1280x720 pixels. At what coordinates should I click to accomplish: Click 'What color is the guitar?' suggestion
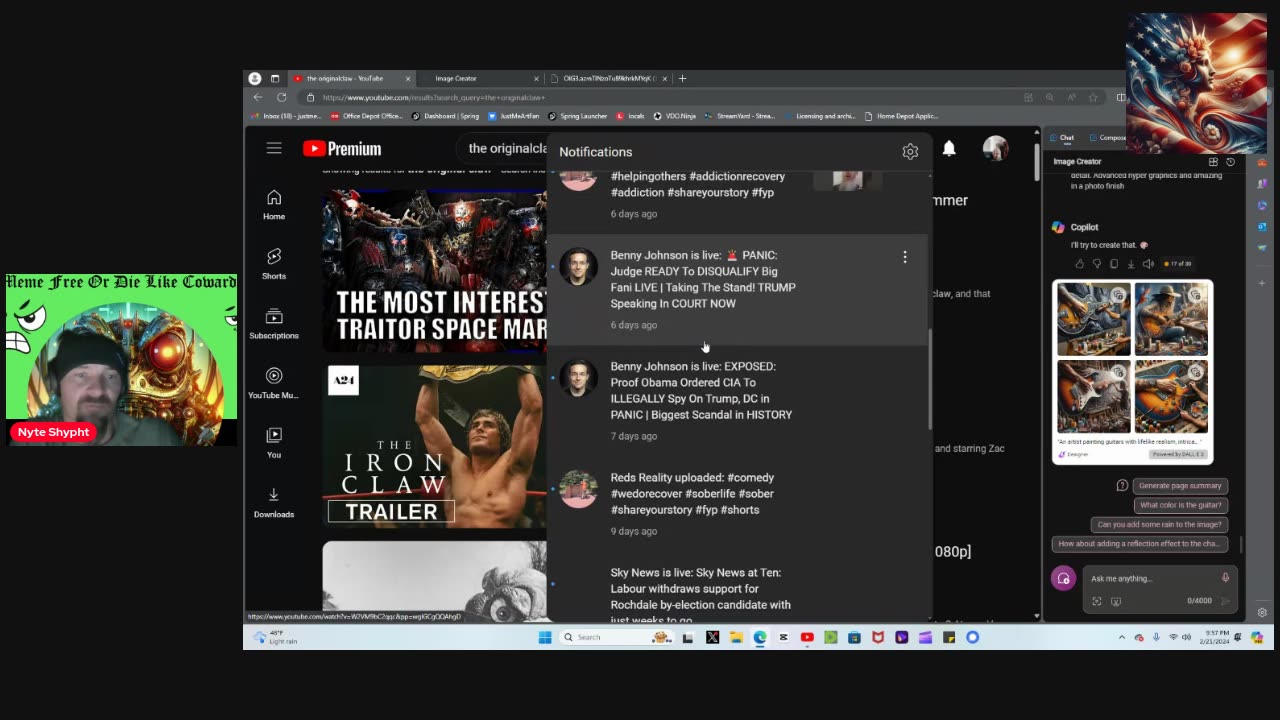[1180, 505]
